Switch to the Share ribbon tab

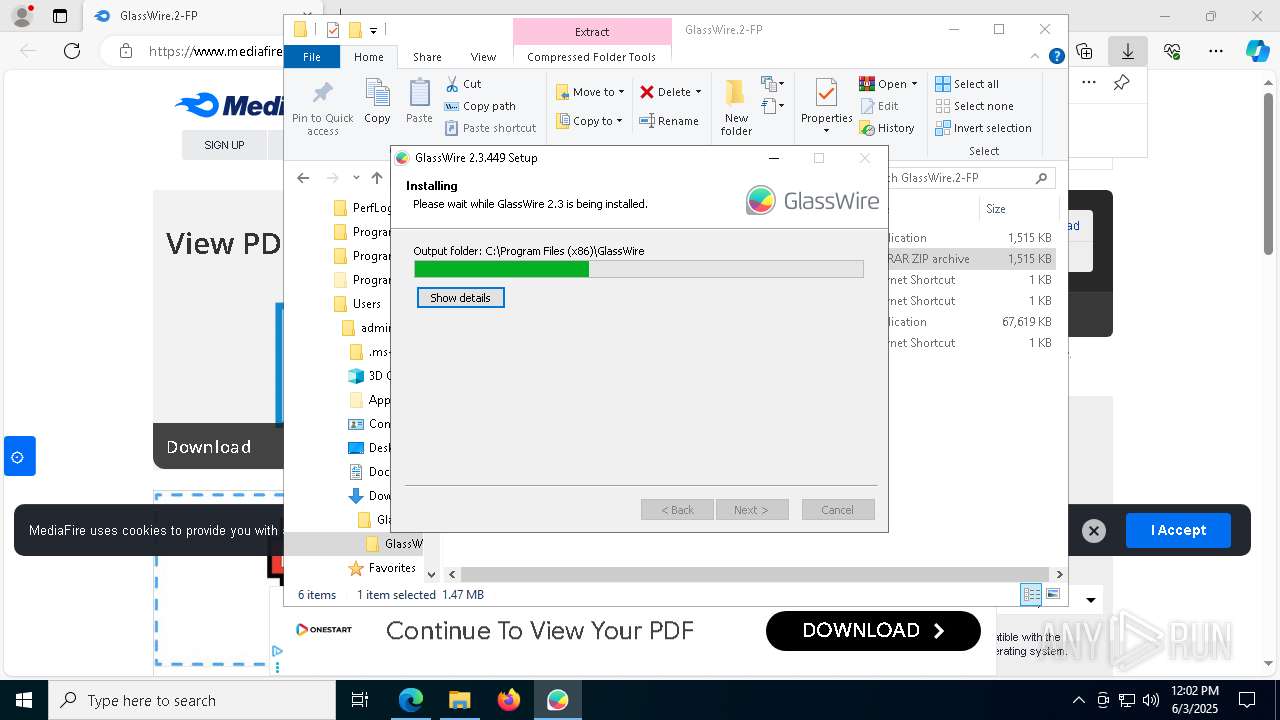[427, 57]
